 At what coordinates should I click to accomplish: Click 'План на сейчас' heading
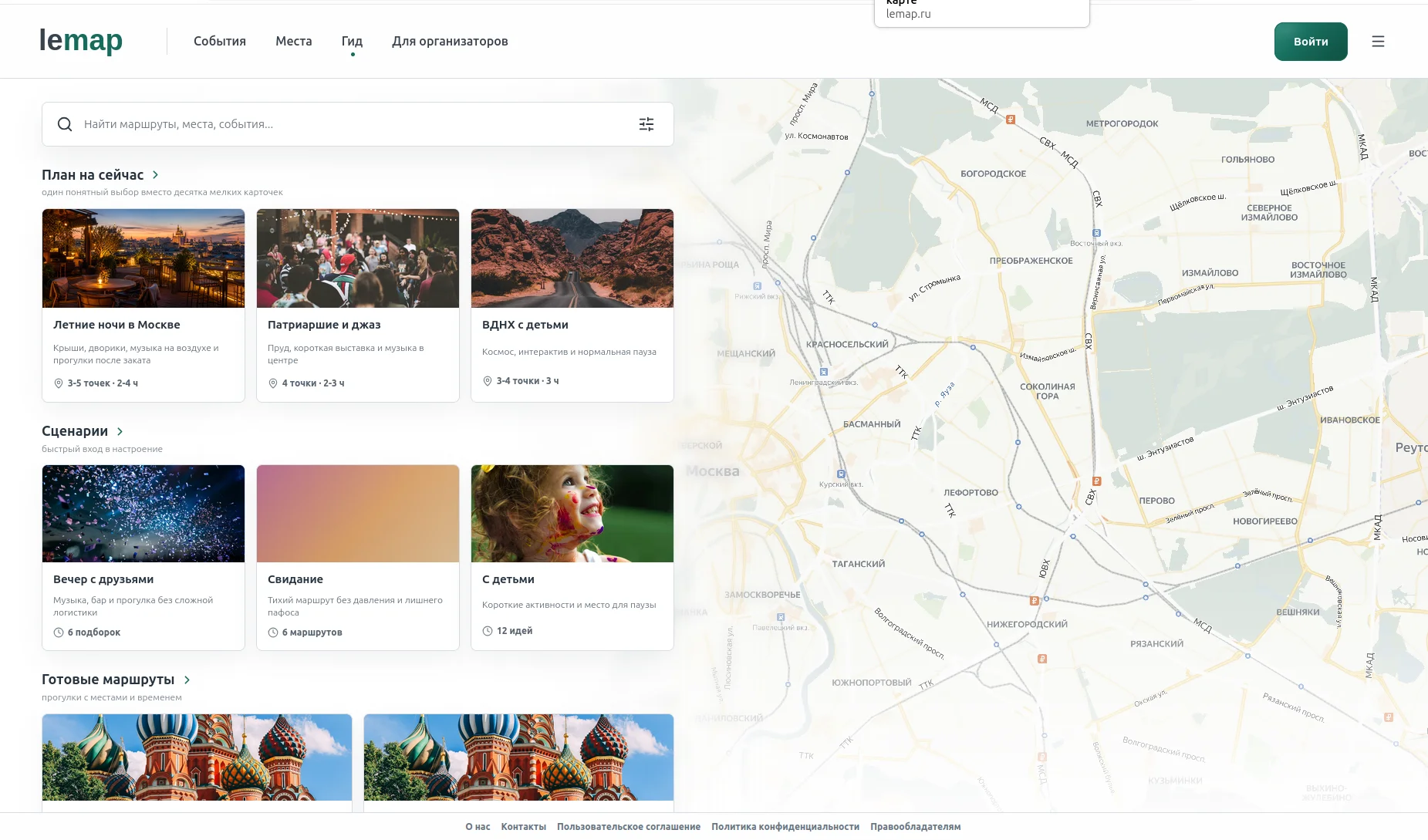(93, 175)
